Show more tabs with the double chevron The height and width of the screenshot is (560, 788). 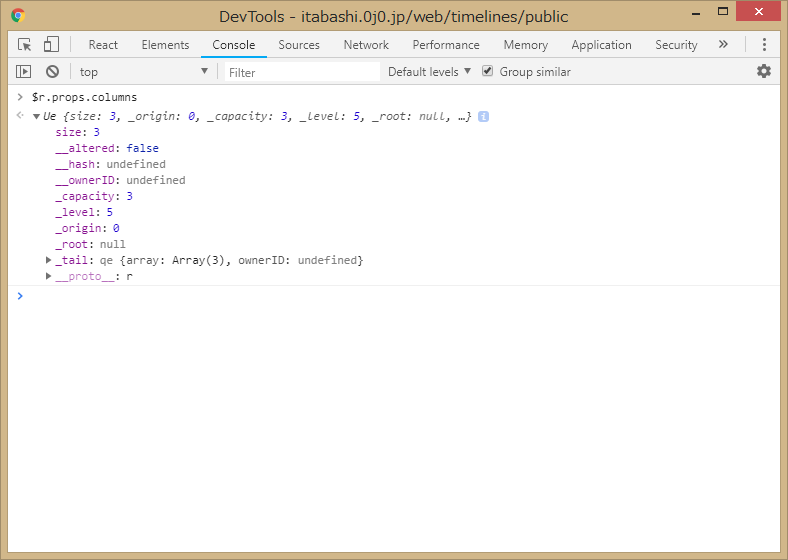click(723, 45)
